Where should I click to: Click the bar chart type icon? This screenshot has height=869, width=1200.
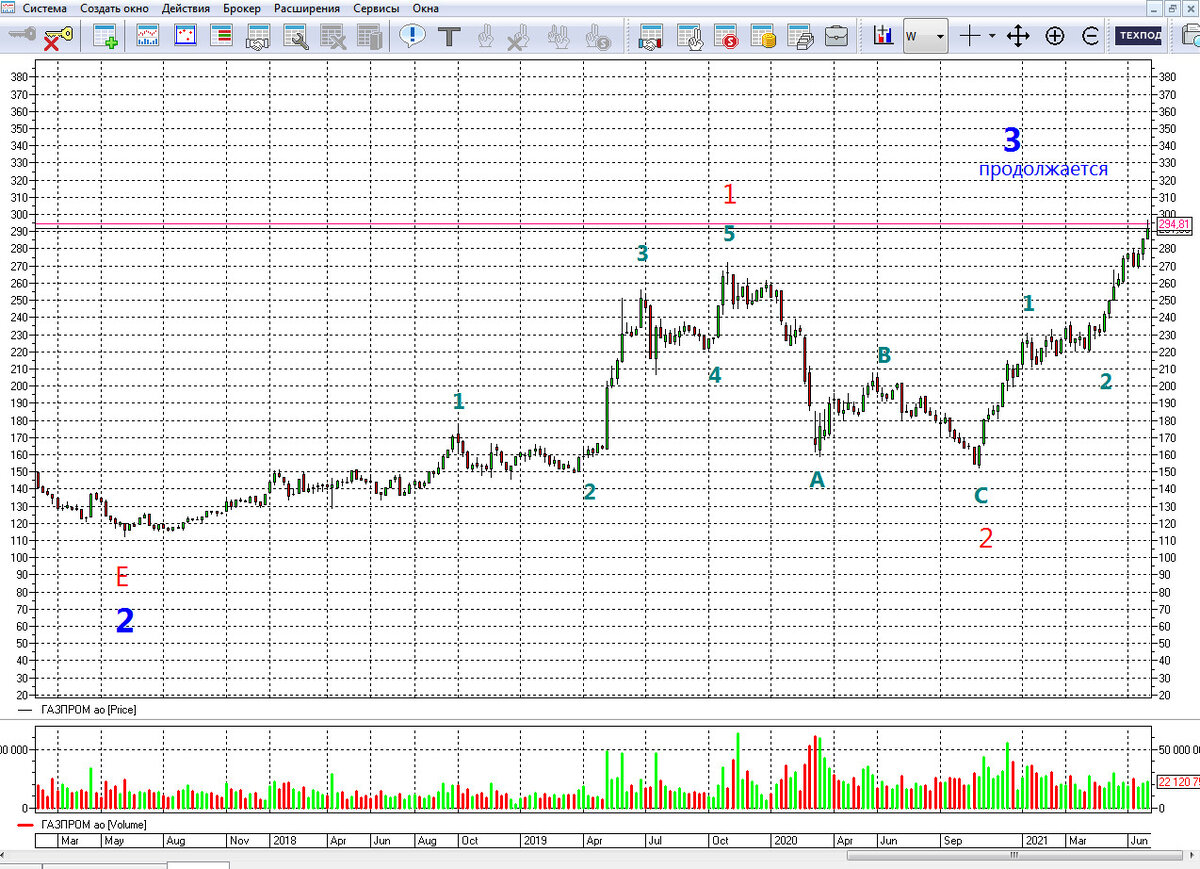tap(882, 37)
